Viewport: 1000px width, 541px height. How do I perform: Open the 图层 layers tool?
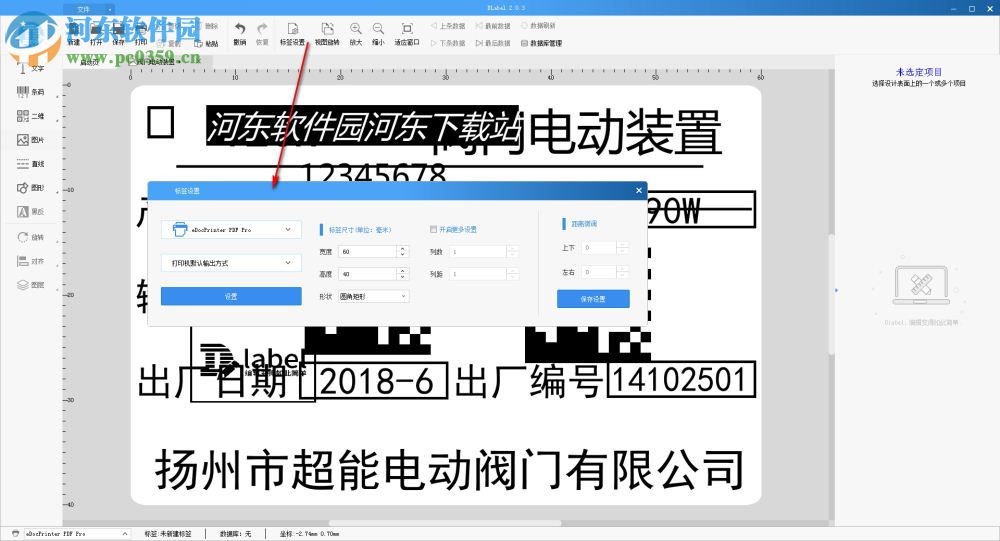pyautogui.click(x=30, y=285)
